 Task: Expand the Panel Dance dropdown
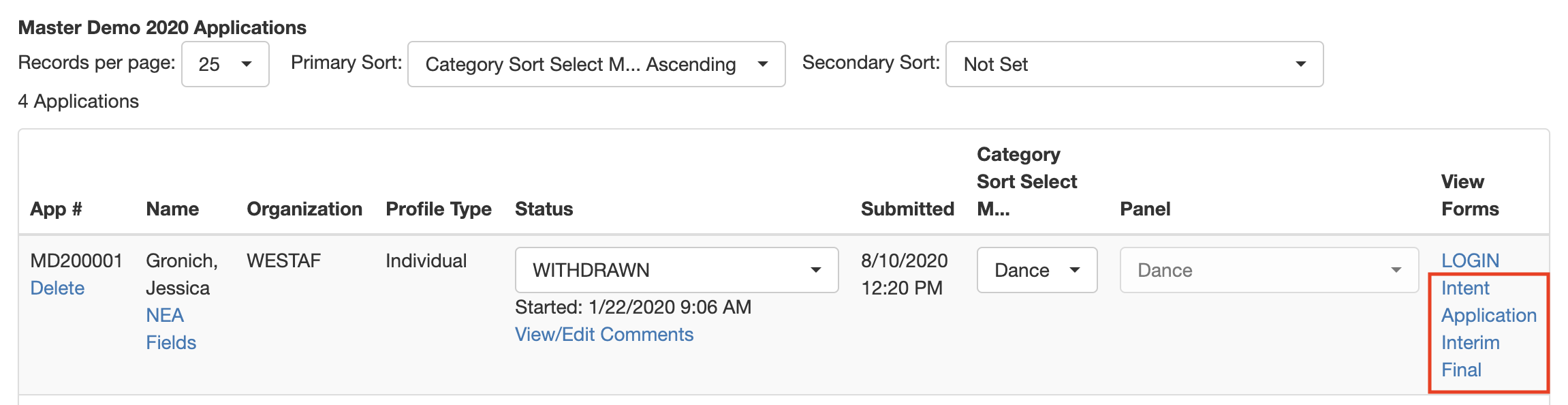[1269, 270]
